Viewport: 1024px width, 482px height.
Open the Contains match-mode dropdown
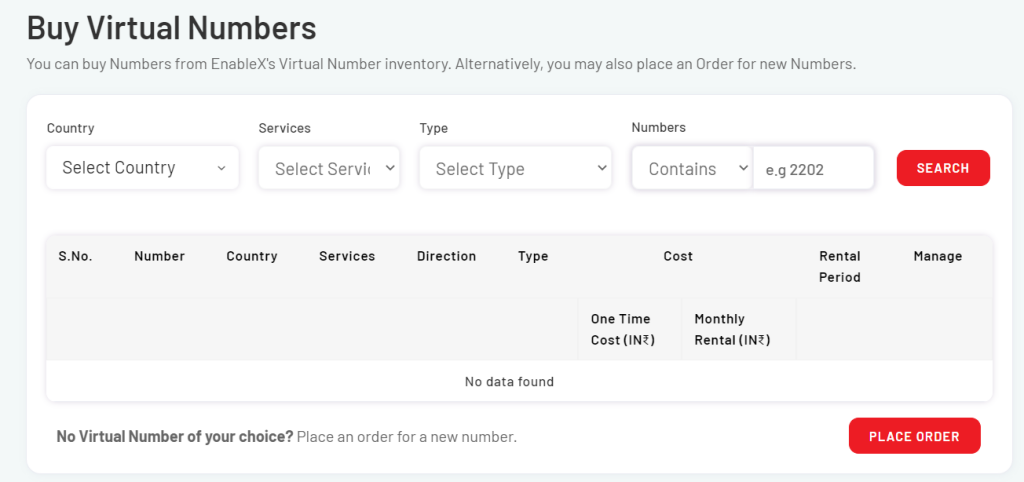click(692, 168)
